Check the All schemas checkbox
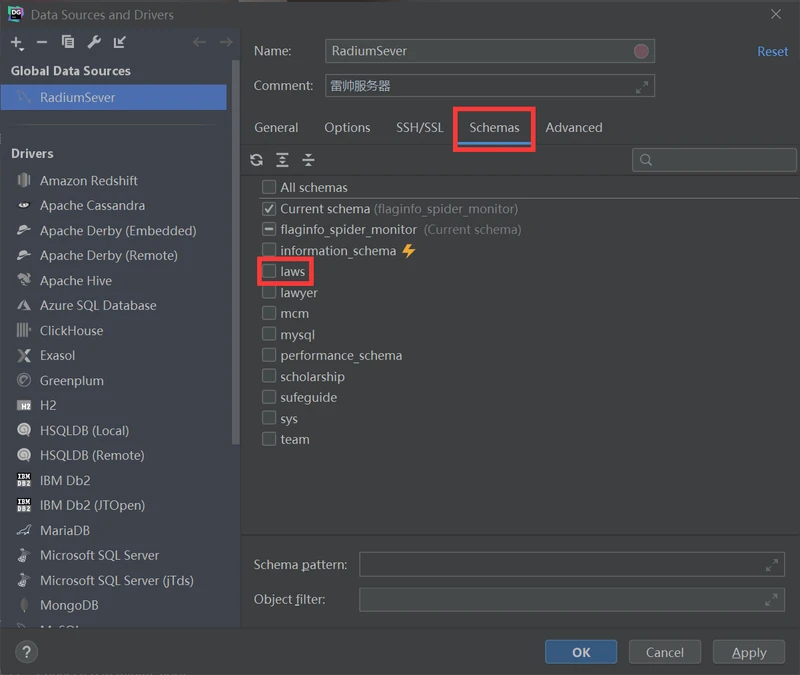Screen dimensions: 800x675 [x=269, y=187]
